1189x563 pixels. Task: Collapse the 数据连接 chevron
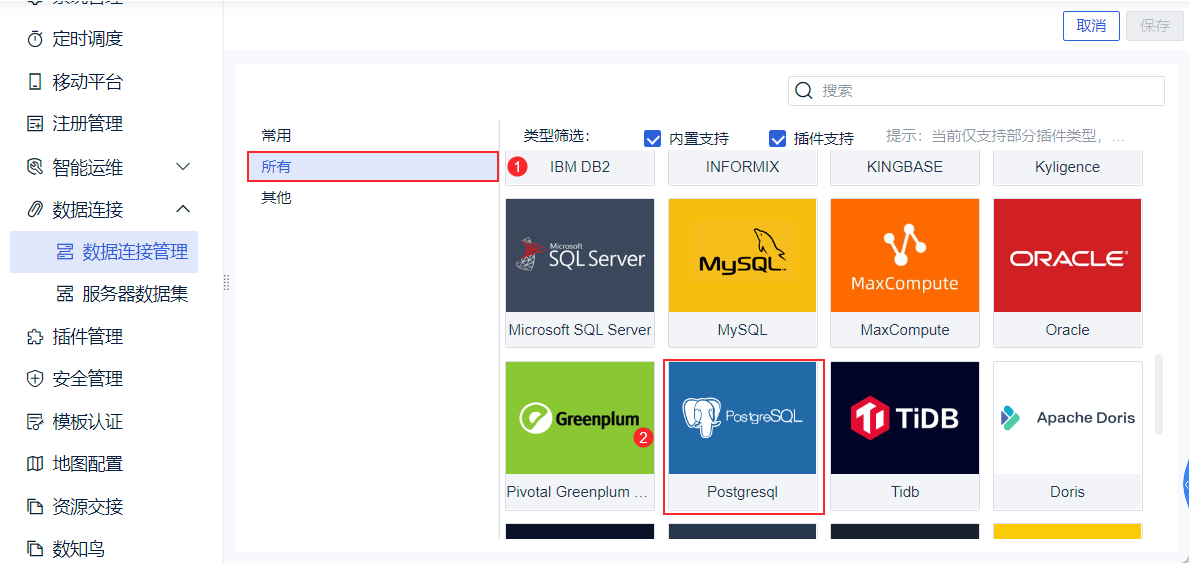click(183, 209)
